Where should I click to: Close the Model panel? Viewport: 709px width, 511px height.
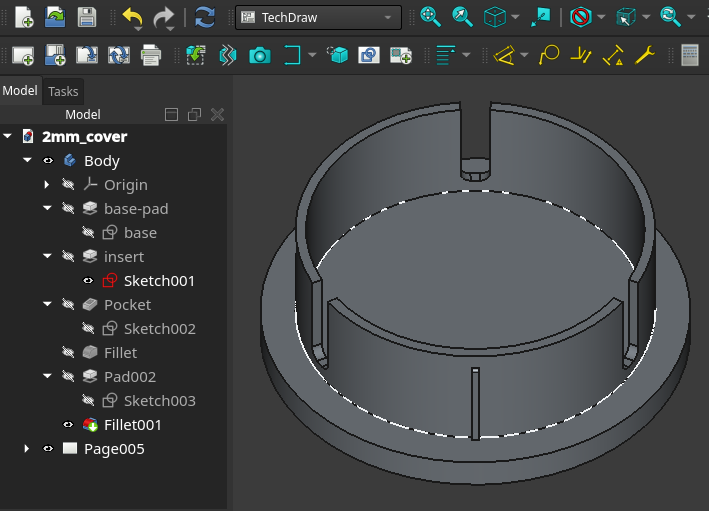(217, 114)
